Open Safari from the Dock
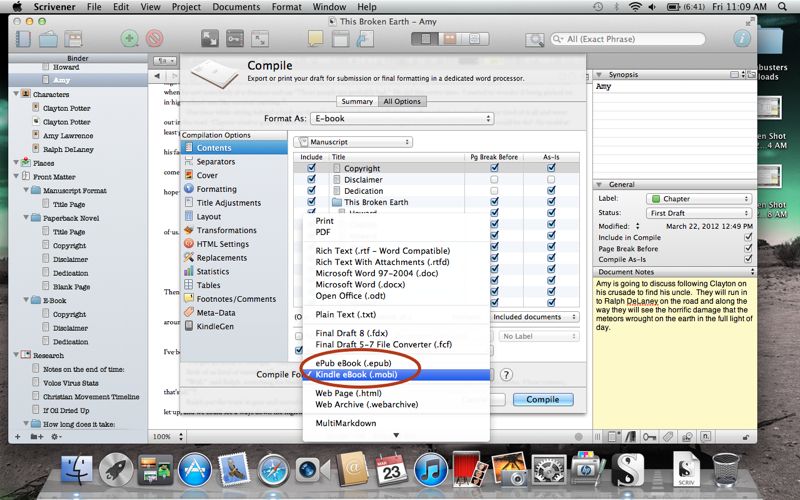Viewport: 800px width, 500px height. [273, 470]
